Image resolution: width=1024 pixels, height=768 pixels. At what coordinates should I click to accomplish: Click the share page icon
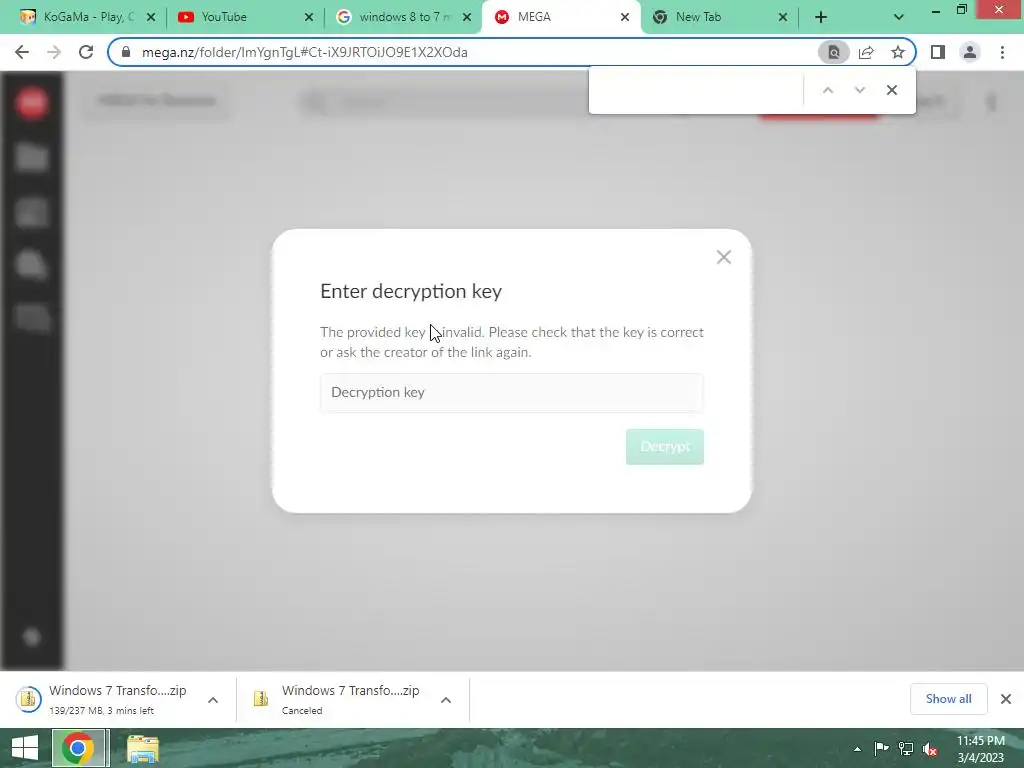[866, 52]
